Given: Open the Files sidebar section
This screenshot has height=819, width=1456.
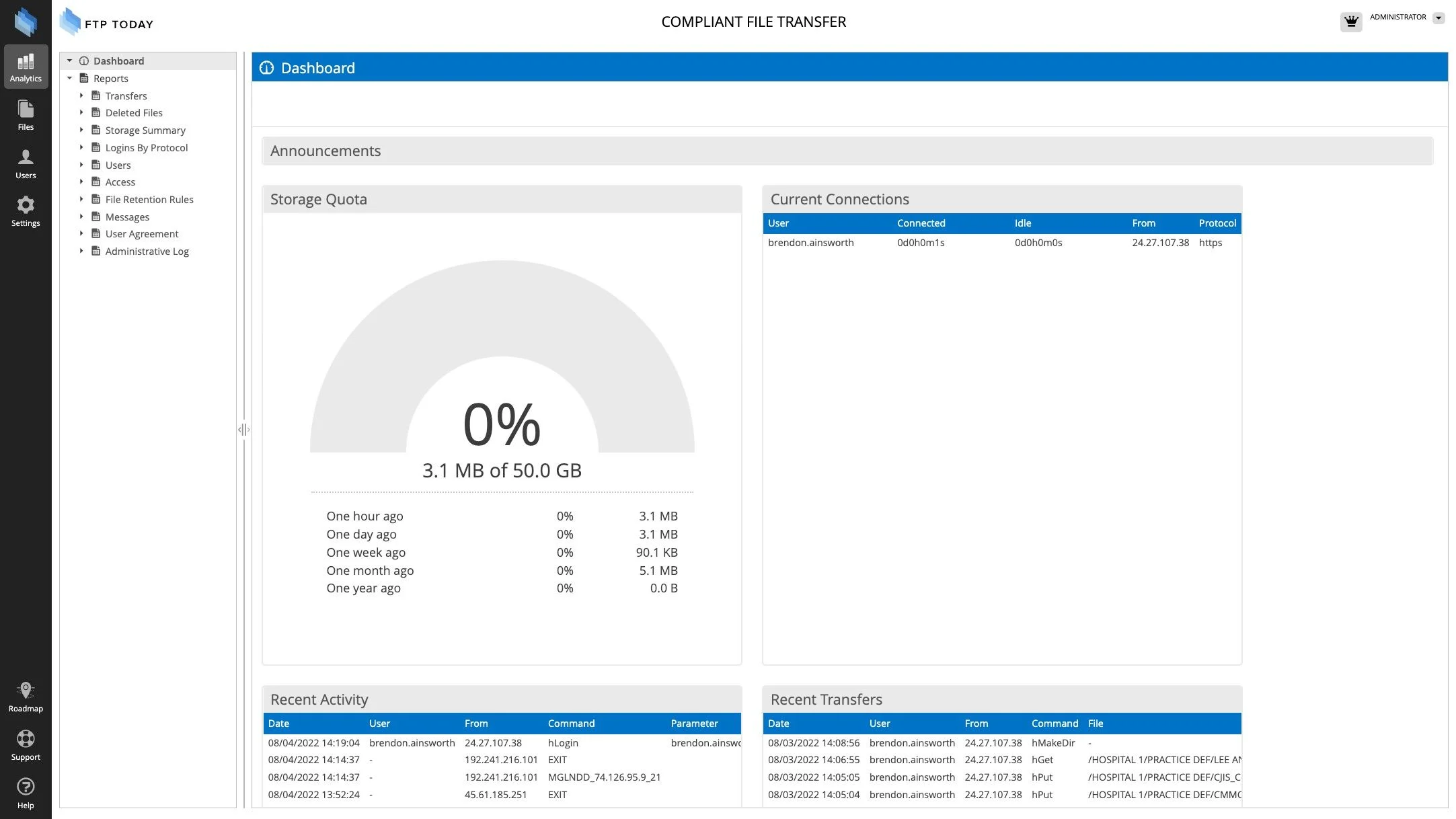Looking at the screenshot, I should (x=26, y=115).
